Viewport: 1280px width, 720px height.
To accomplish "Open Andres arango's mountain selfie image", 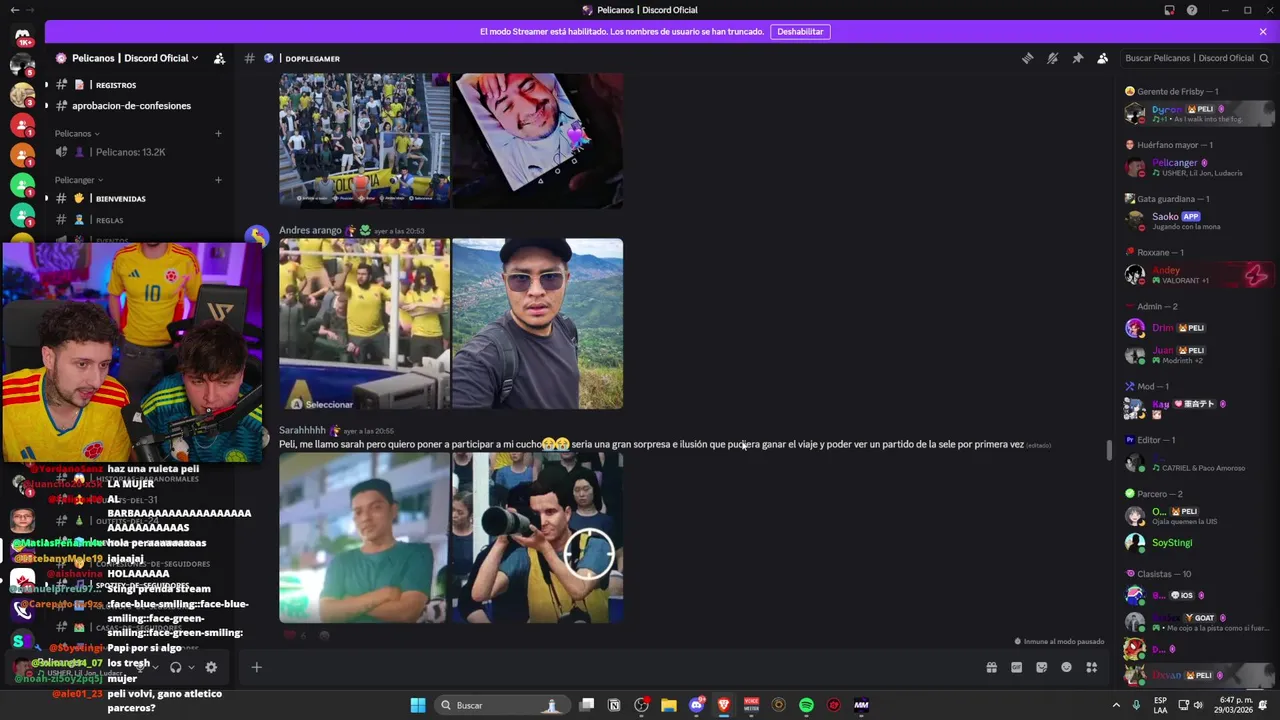I will tap(537, 323).
